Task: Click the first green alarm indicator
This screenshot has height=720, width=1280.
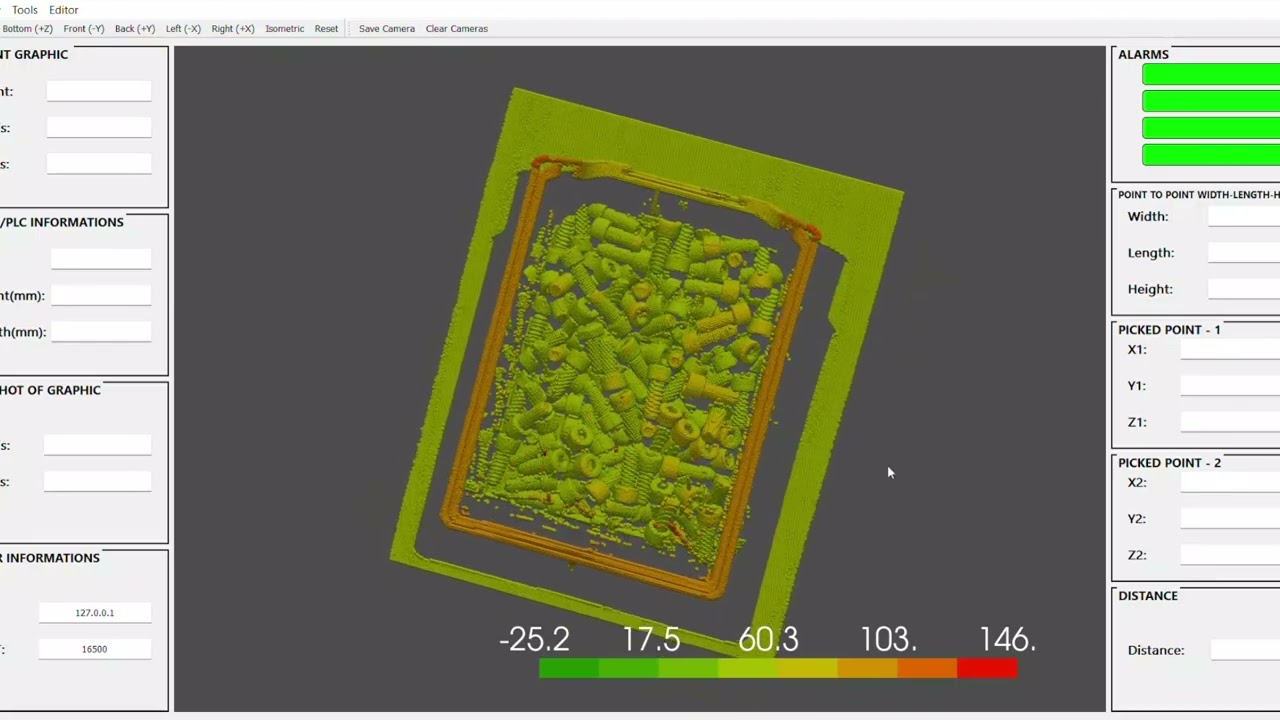Action: point(1211,75)
